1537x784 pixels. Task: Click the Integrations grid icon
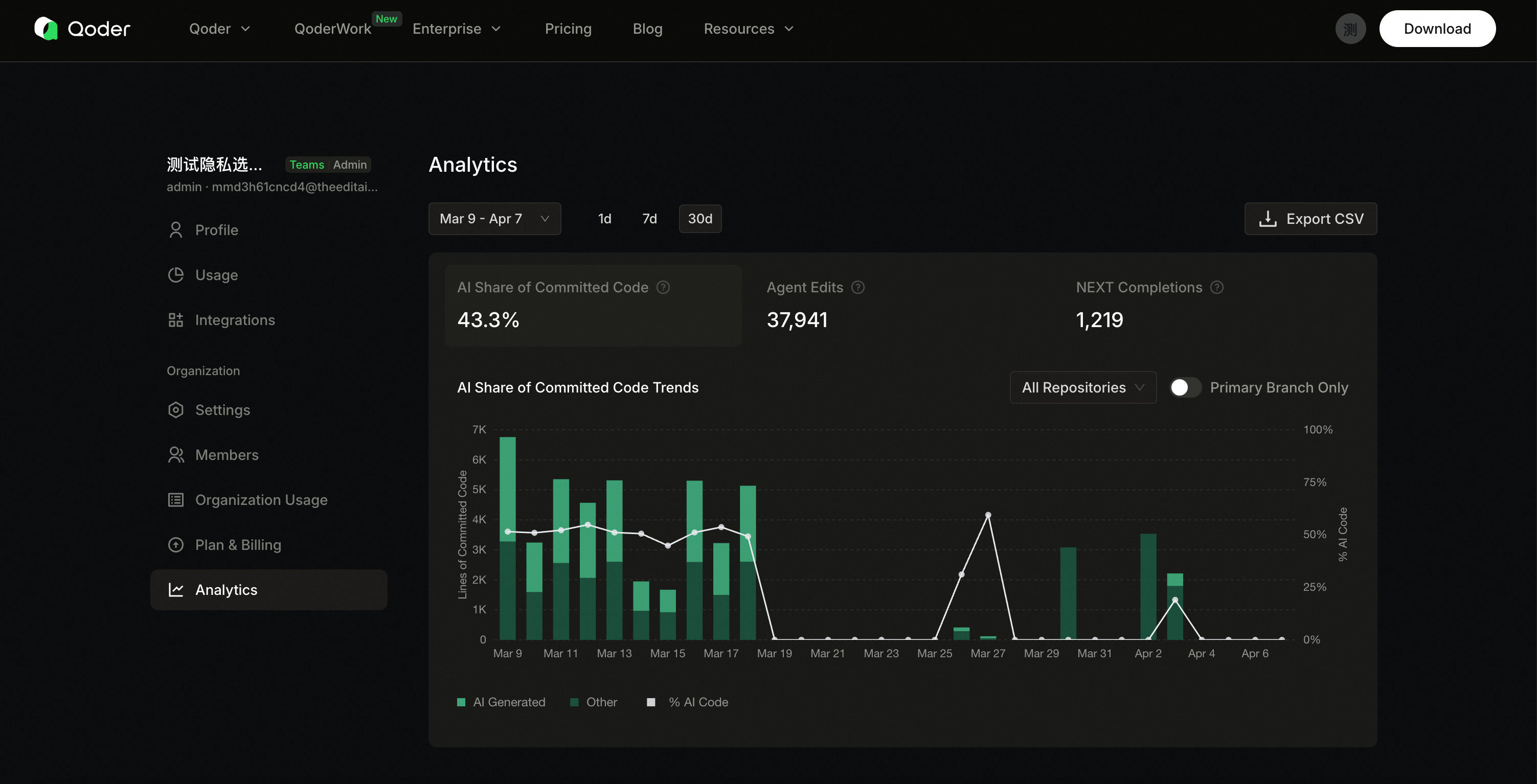pyautogui.click(x=175, y=320)
